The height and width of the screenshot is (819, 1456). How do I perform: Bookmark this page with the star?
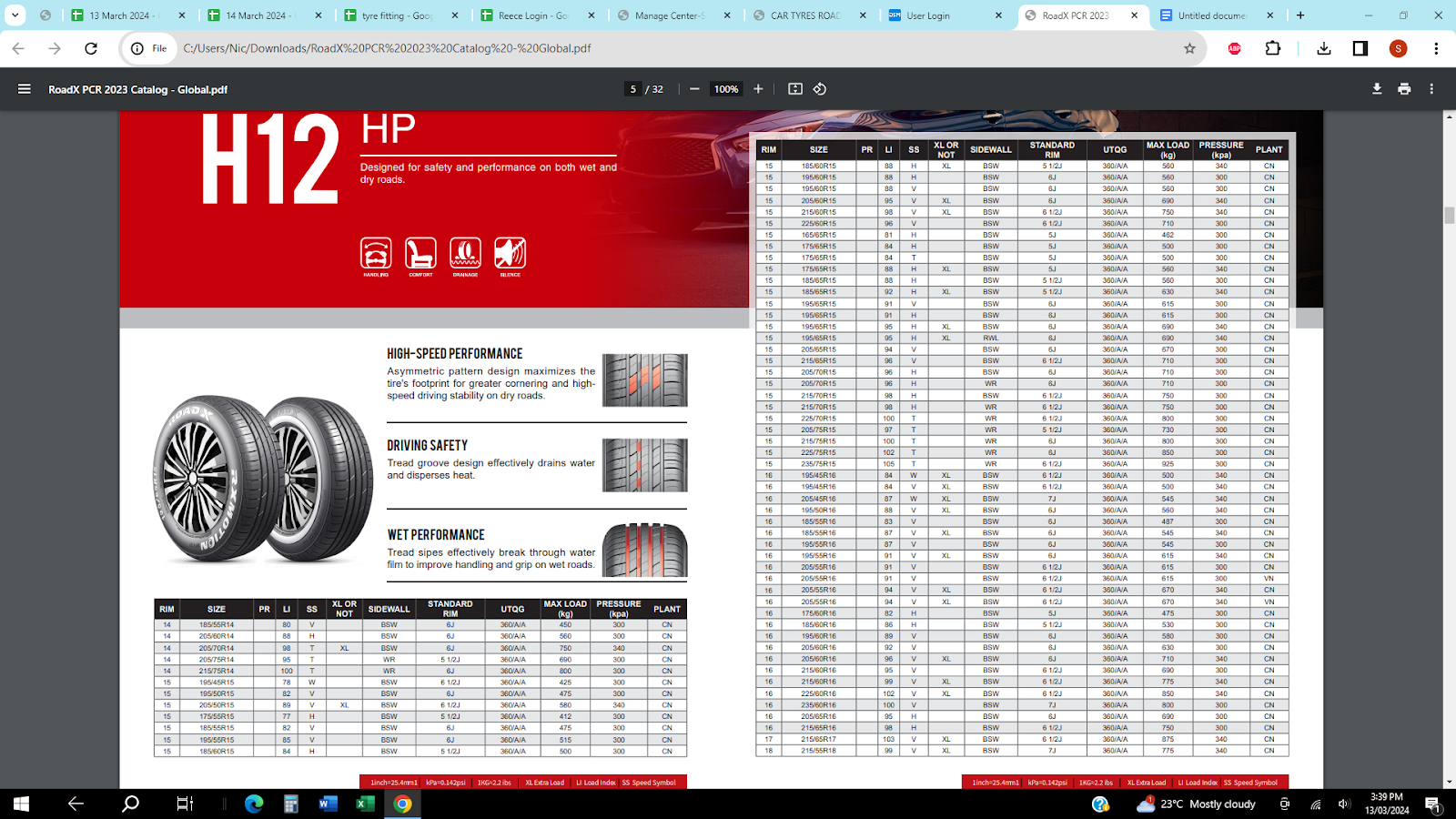1189,48
